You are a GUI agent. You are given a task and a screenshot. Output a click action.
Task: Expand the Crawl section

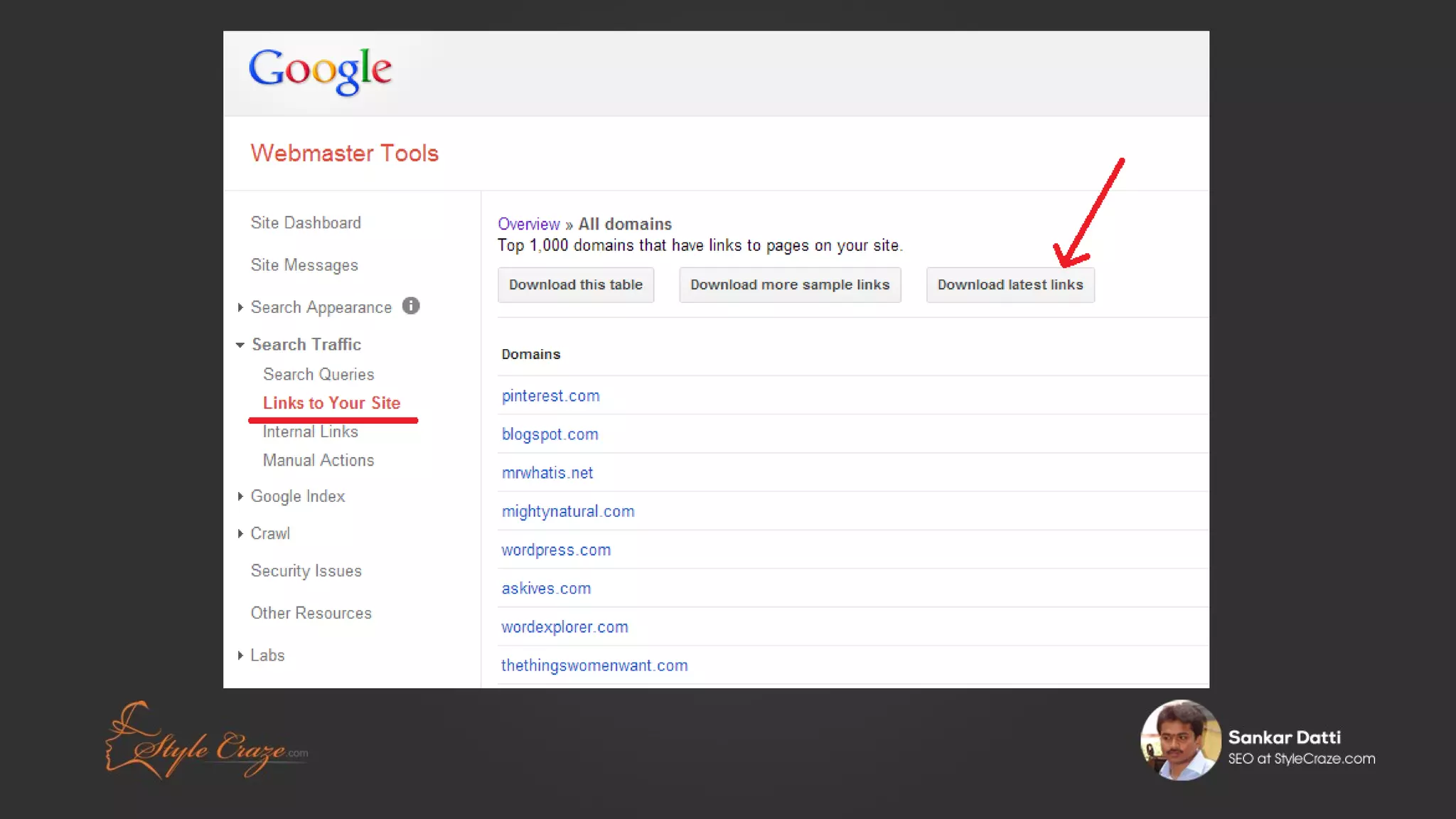240,533
